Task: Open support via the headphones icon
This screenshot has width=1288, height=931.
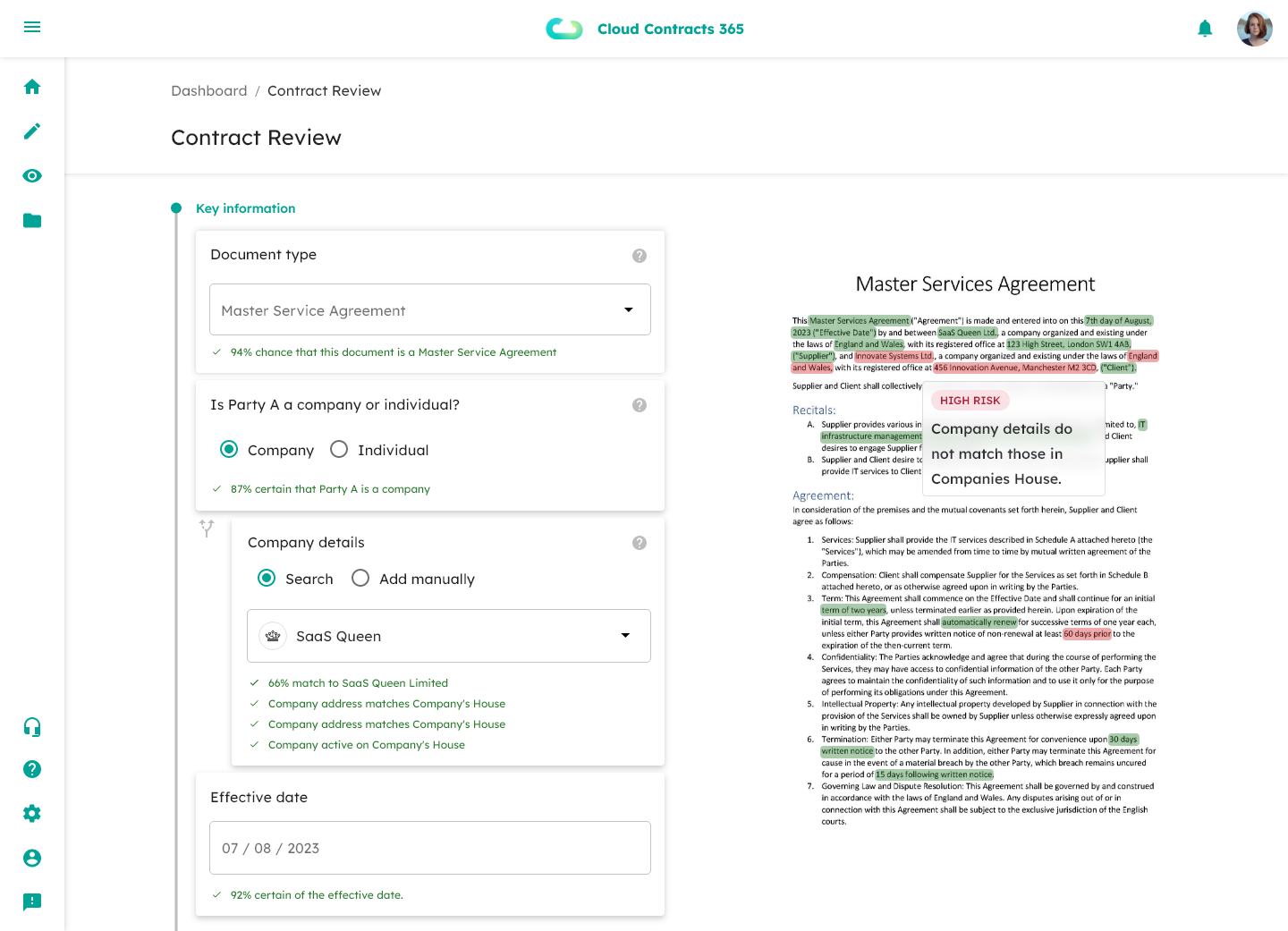Action: (x=32, y=727)
